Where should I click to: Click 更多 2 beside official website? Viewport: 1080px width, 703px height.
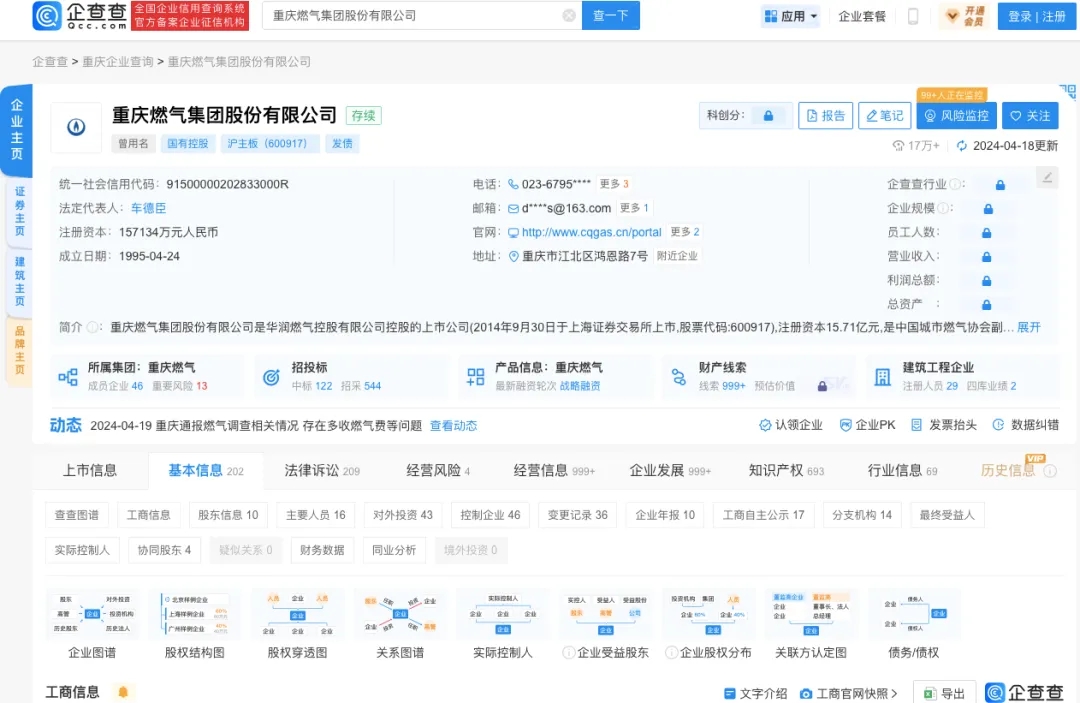point(685,232)
